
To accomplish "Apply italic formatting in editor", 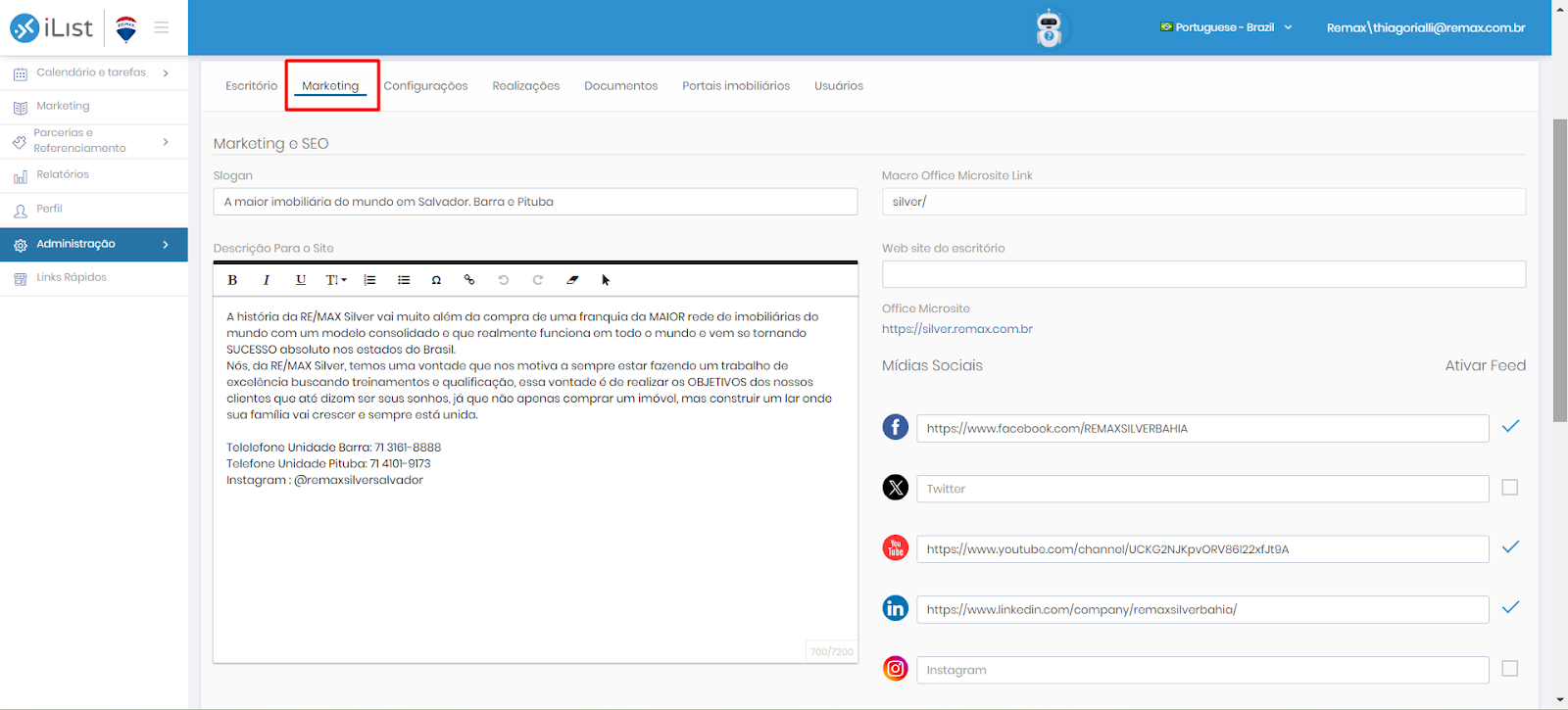I will click(266, 280).
